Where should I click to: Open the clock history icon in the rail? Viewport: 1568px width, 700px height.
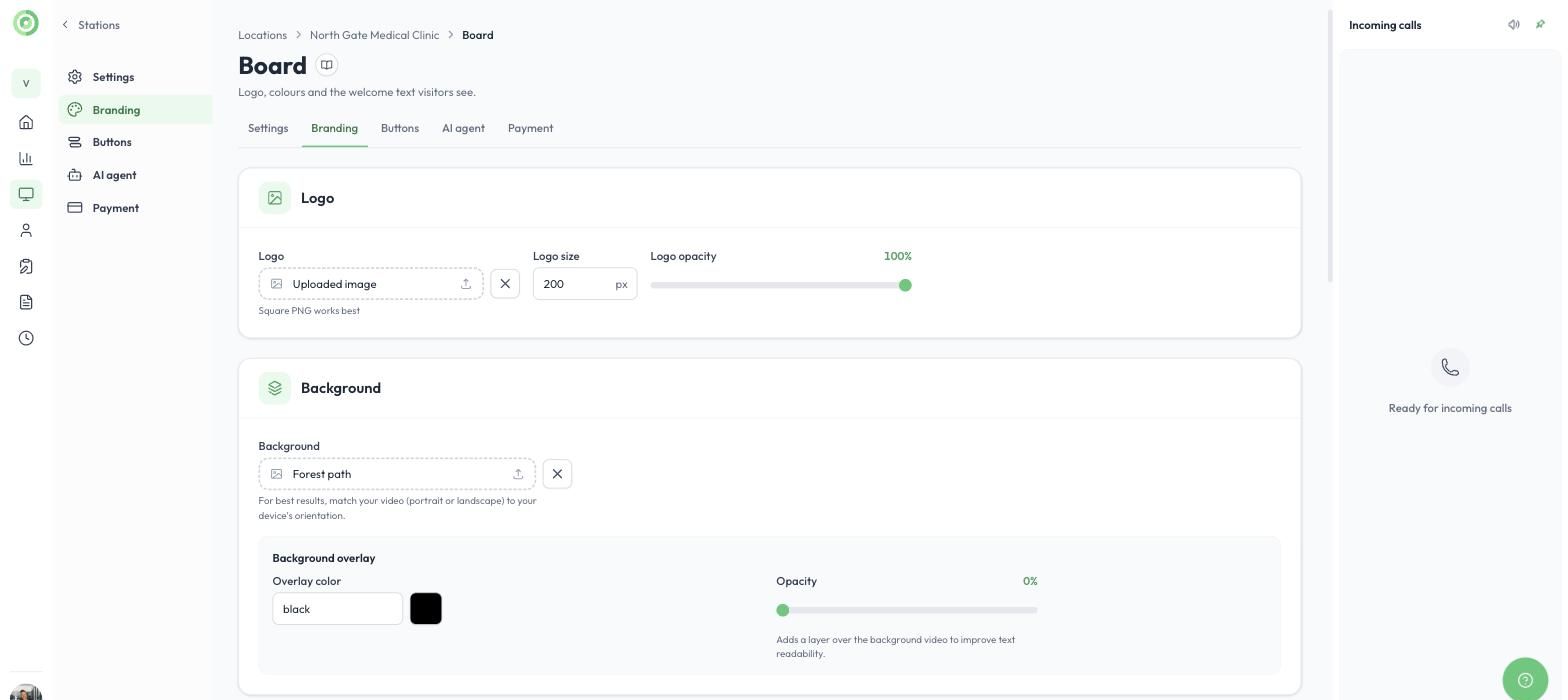tap(26, 338)
